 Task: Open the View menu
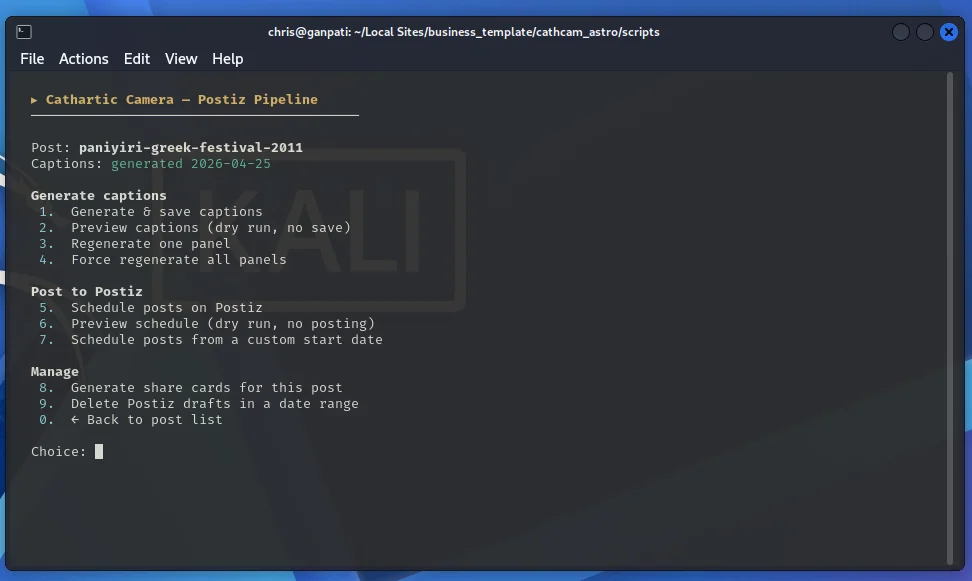(x=181, y=59)
